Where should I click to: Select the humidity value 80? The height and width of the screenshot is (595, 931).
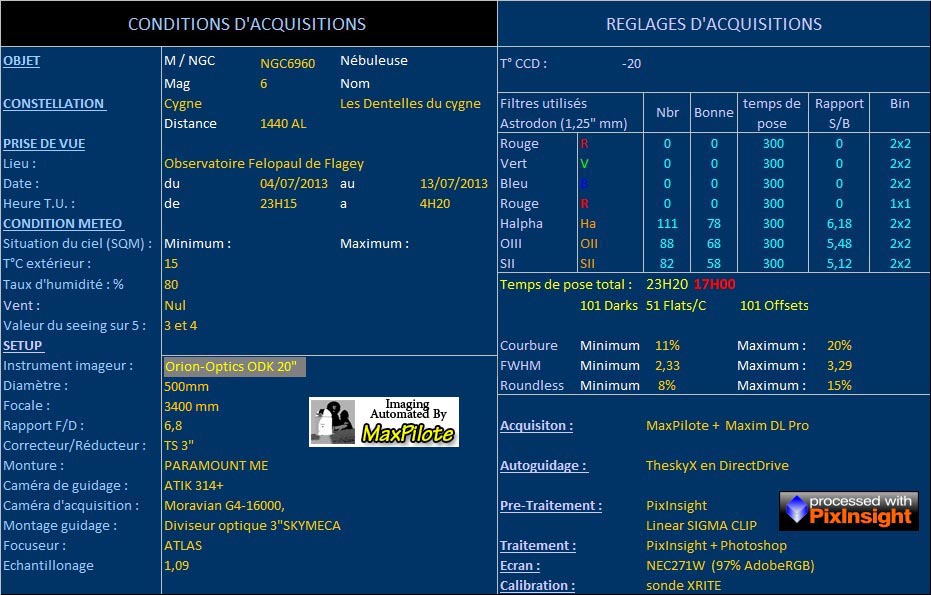pos(171,284)
